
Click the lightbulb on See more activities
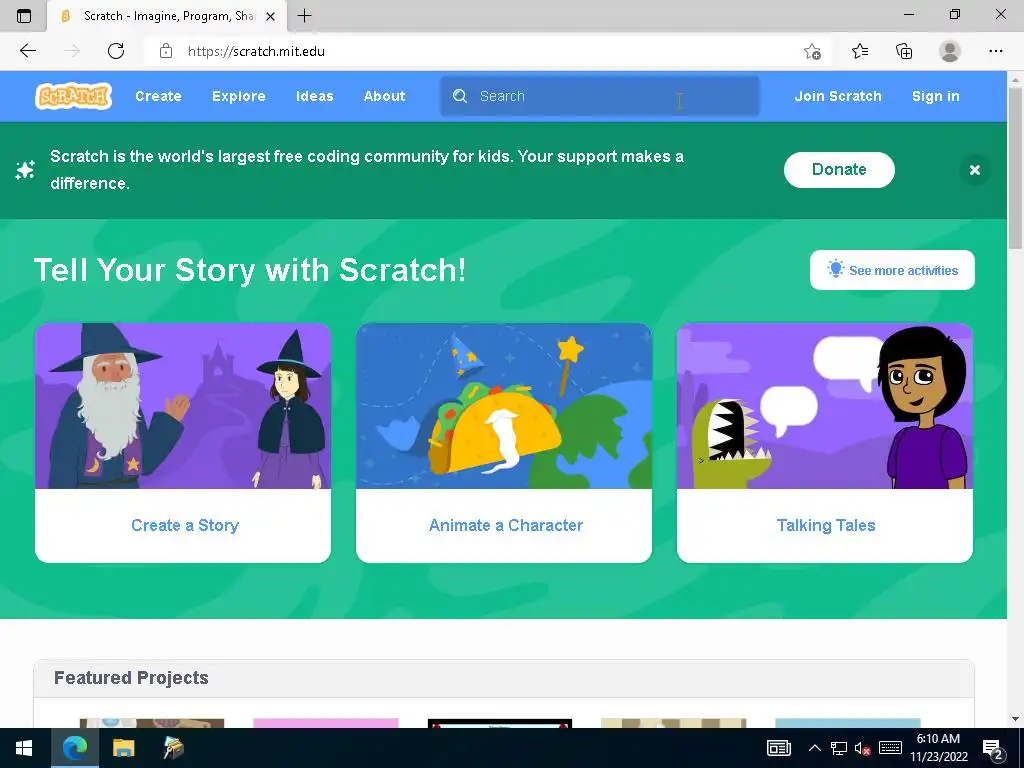[835, 268]
